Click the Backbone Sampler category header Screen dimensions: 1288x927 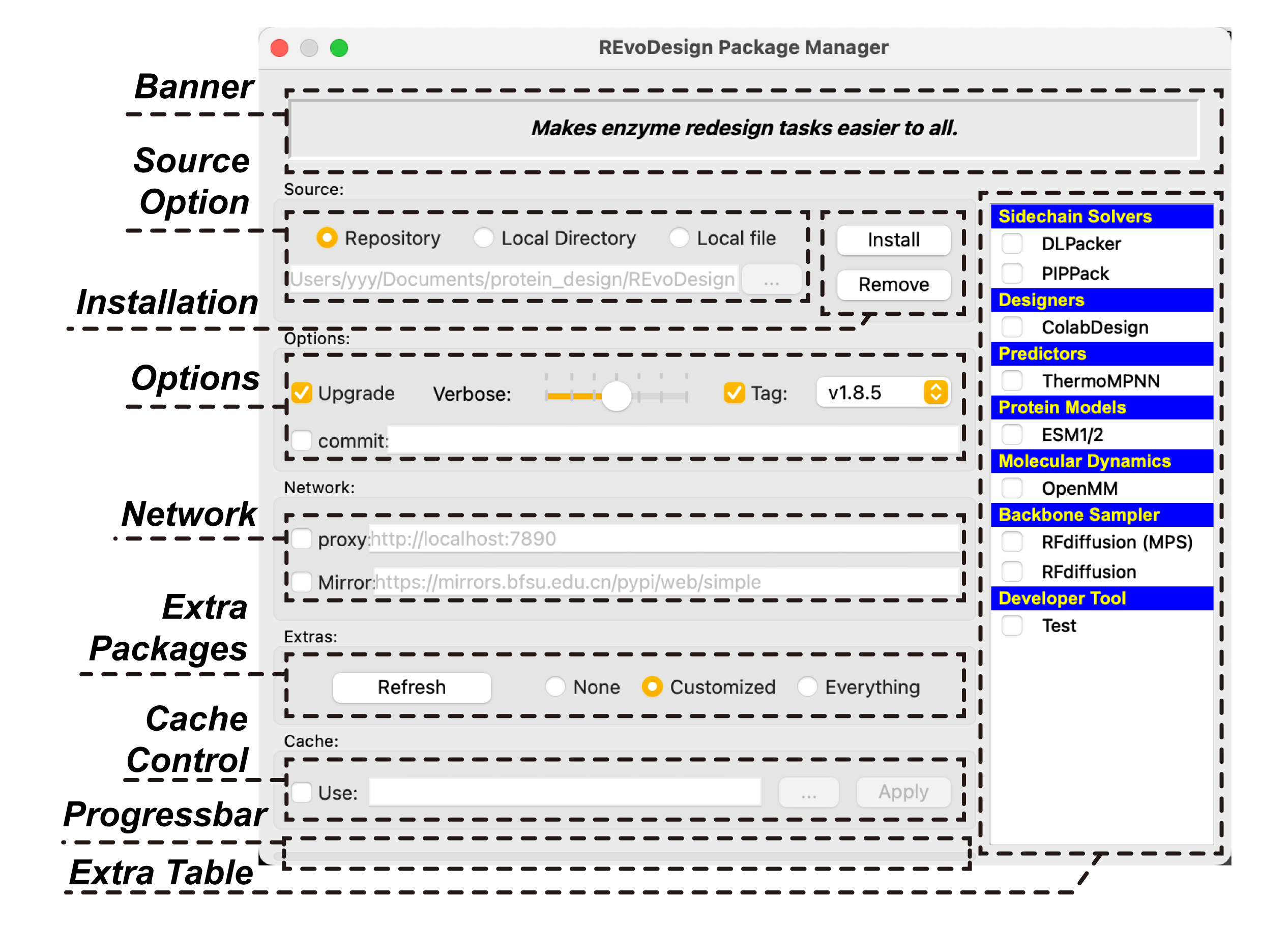[1102, 515]
